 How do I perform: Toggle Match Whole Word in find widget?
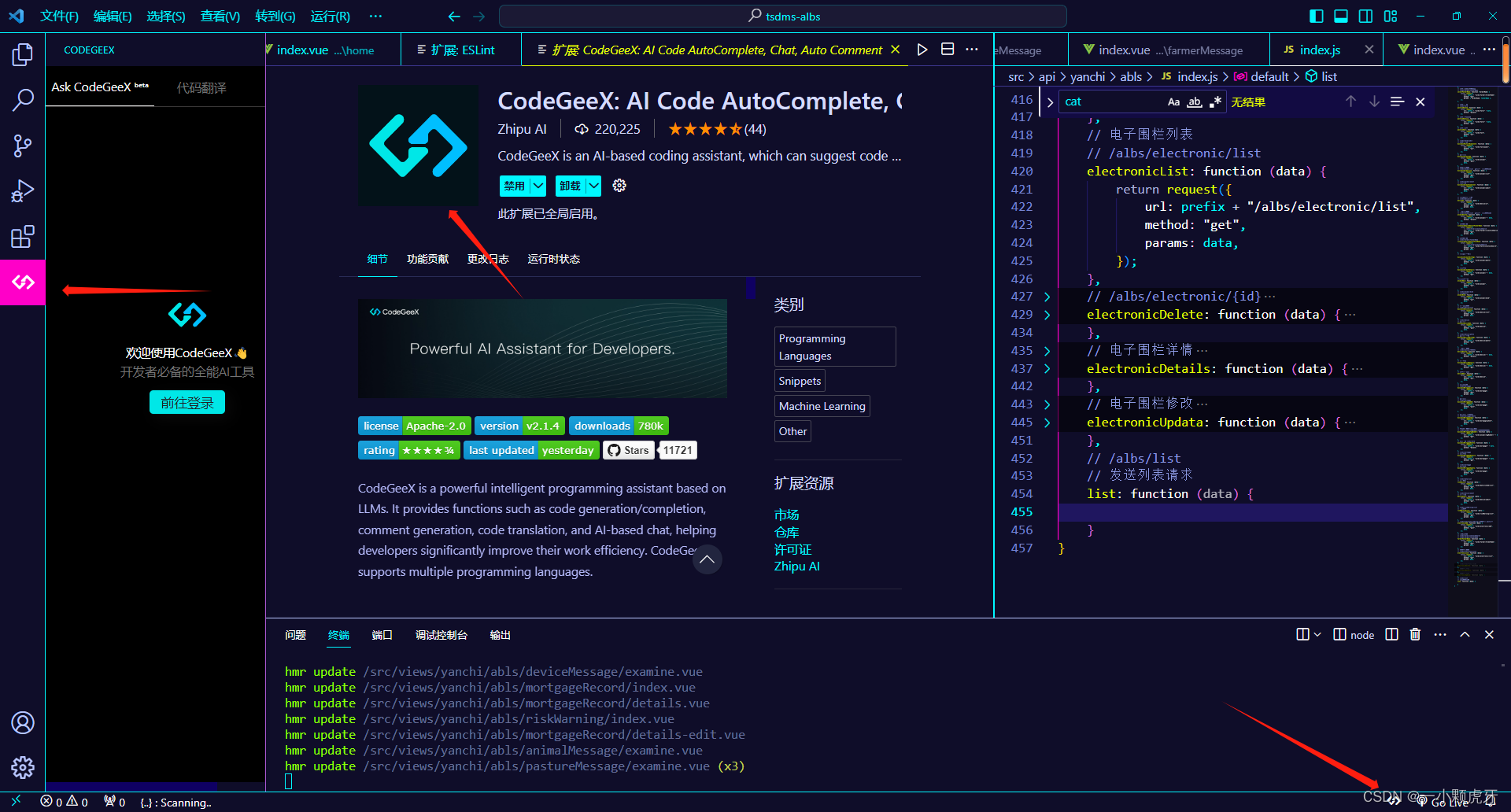point(1195,101)
